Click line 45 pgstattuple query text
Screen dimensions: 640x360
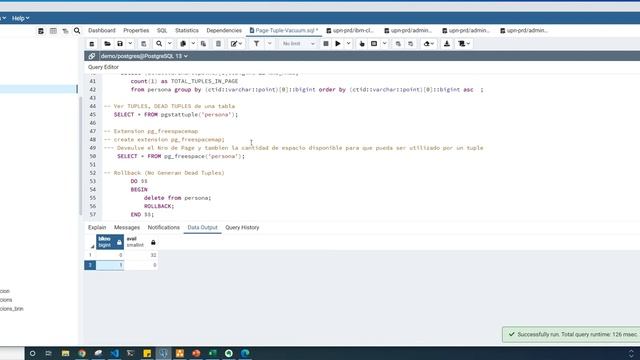[x=176, y=115]
